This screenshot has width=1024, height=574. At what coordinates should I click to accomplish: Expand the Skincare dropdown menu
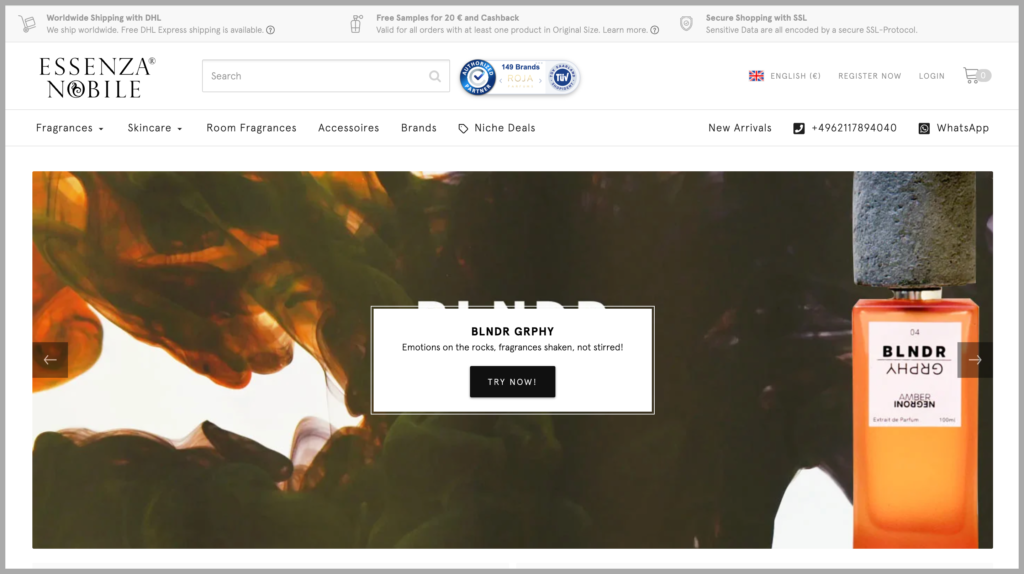pos(154,128)
